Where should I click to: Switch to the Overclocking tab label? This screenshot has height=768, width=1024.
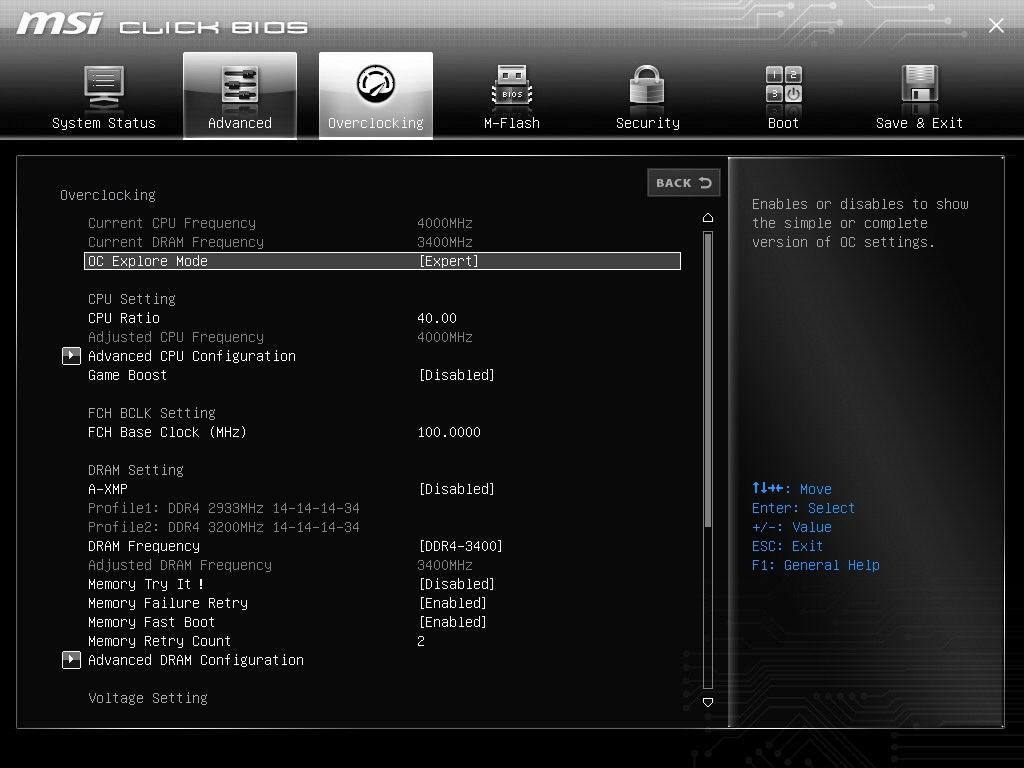[x=376, y=123]
